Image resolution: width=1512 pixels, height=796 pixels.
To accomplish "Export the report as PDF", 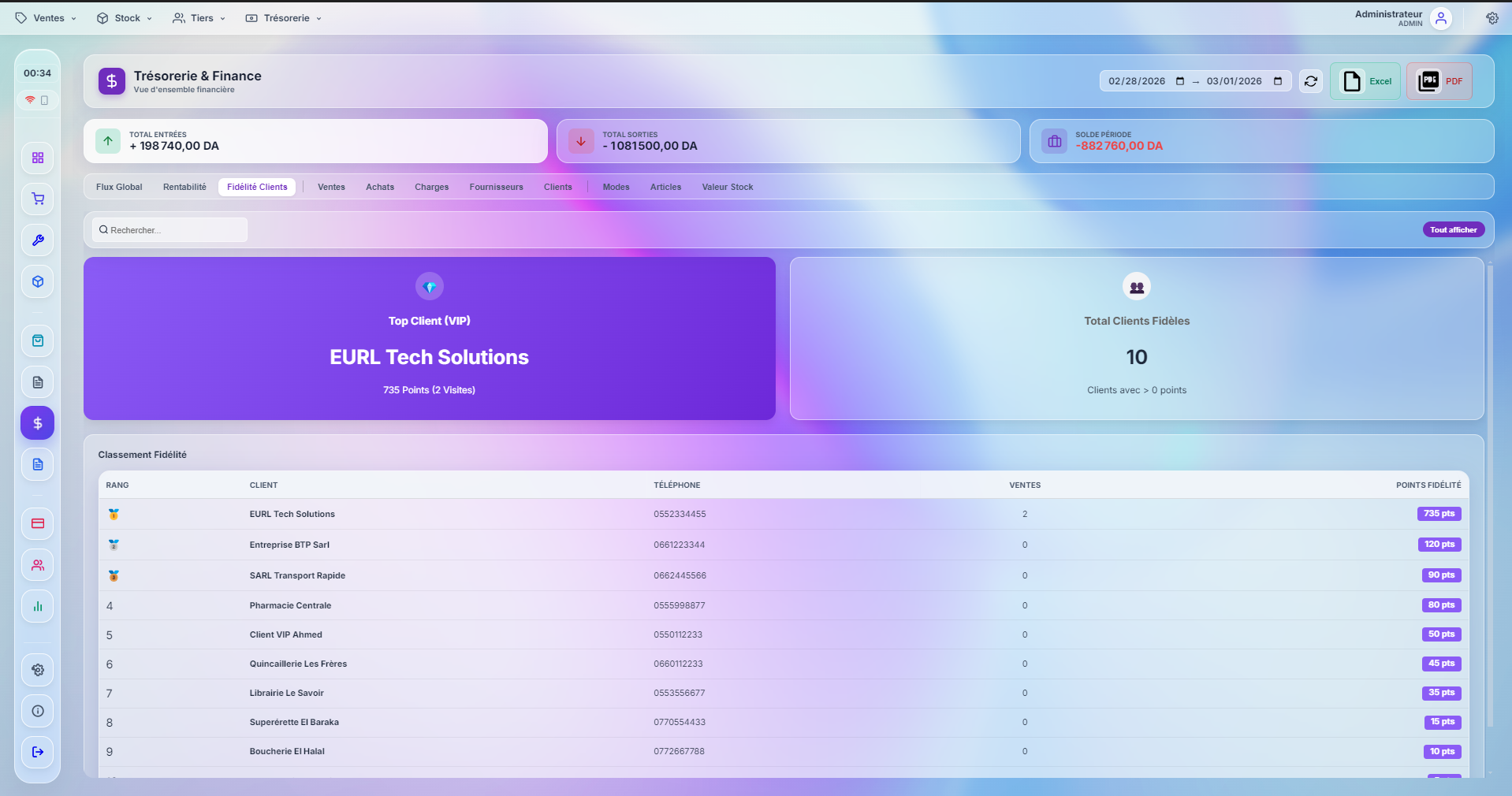I will tap(1439, 80).
